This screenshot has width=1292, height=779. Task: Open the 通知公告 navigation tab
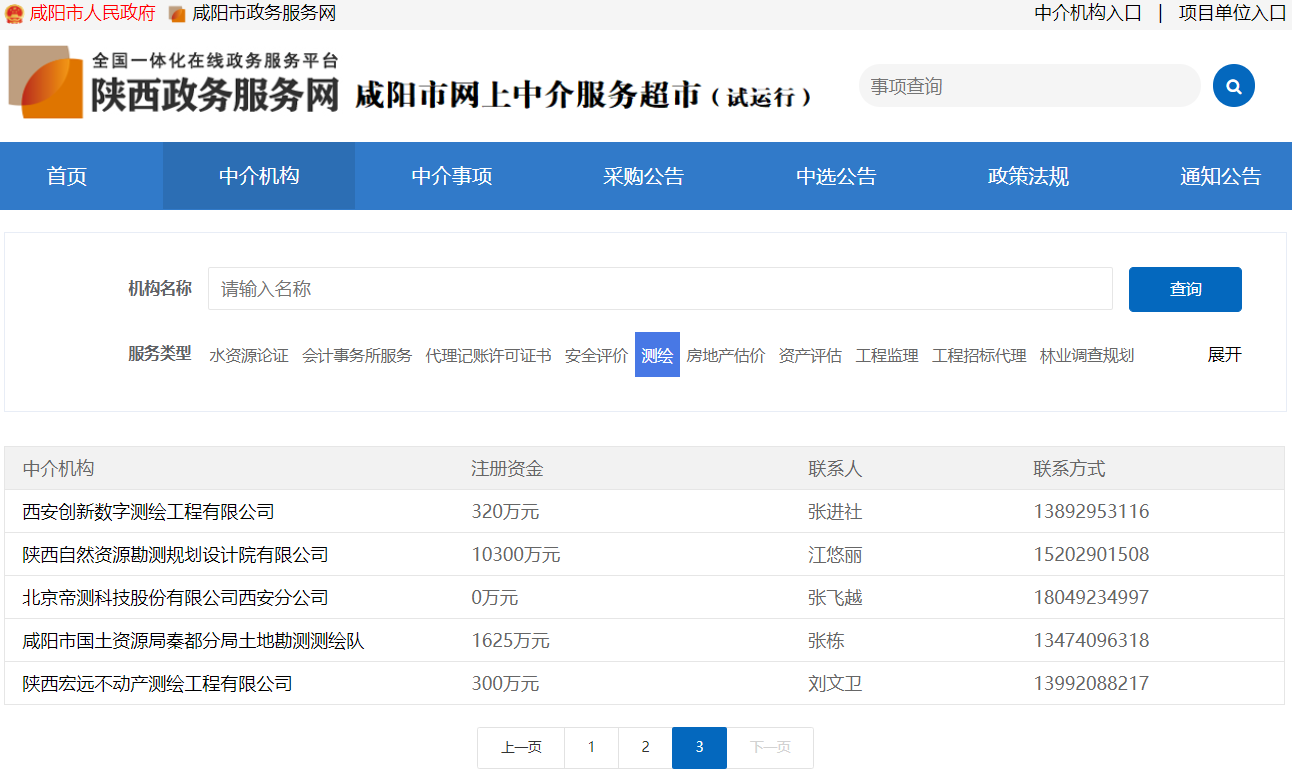point(1220,176)
